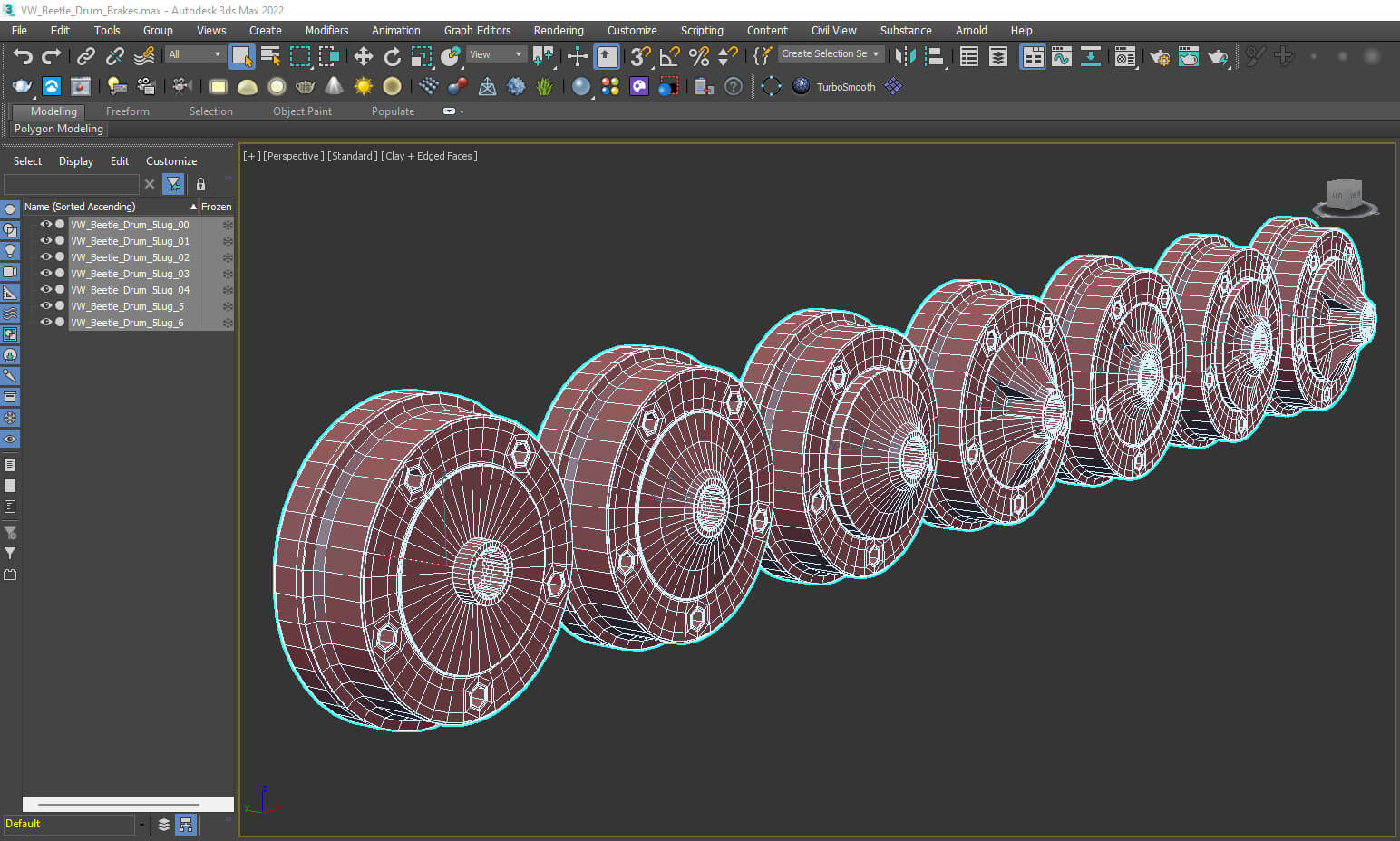Click the TurboSmooth button

pos(845,87)
